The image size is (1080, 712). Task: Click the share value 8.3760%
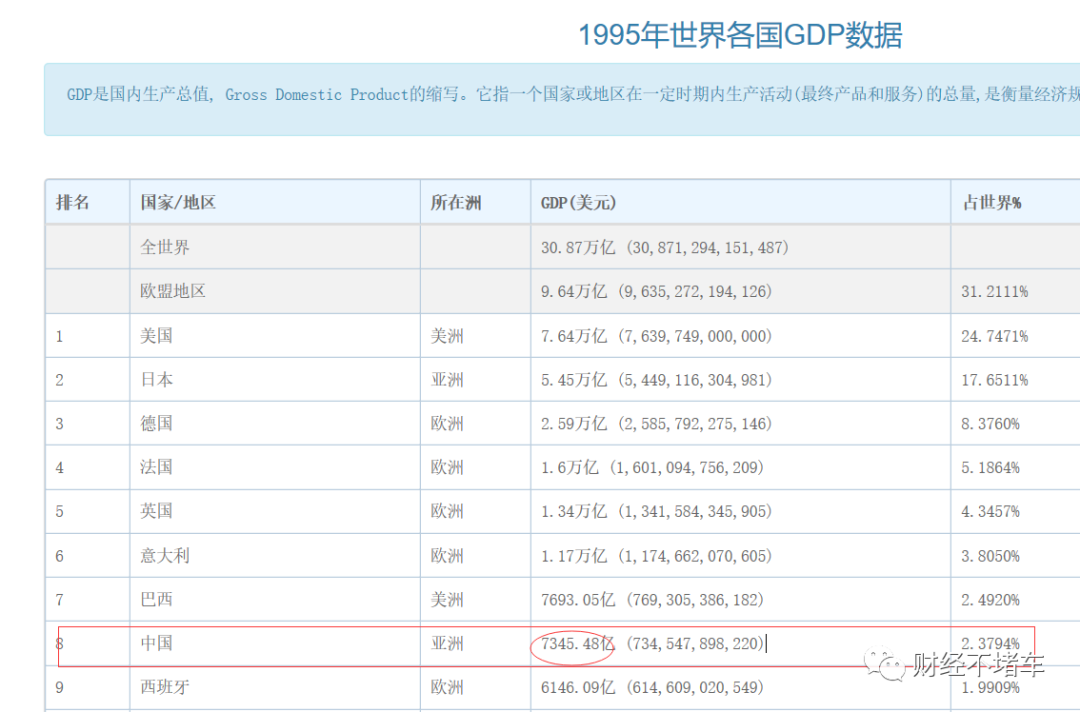(x=990, y=424)
